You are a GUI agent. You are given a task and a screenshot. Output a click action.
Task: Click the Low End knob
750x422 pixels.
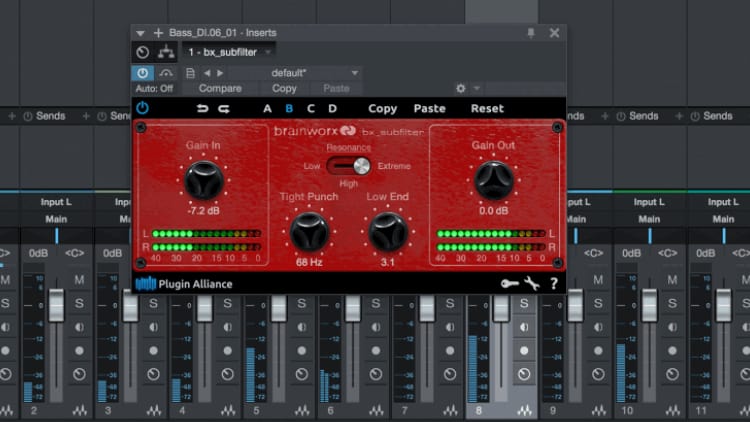point(387,232)
